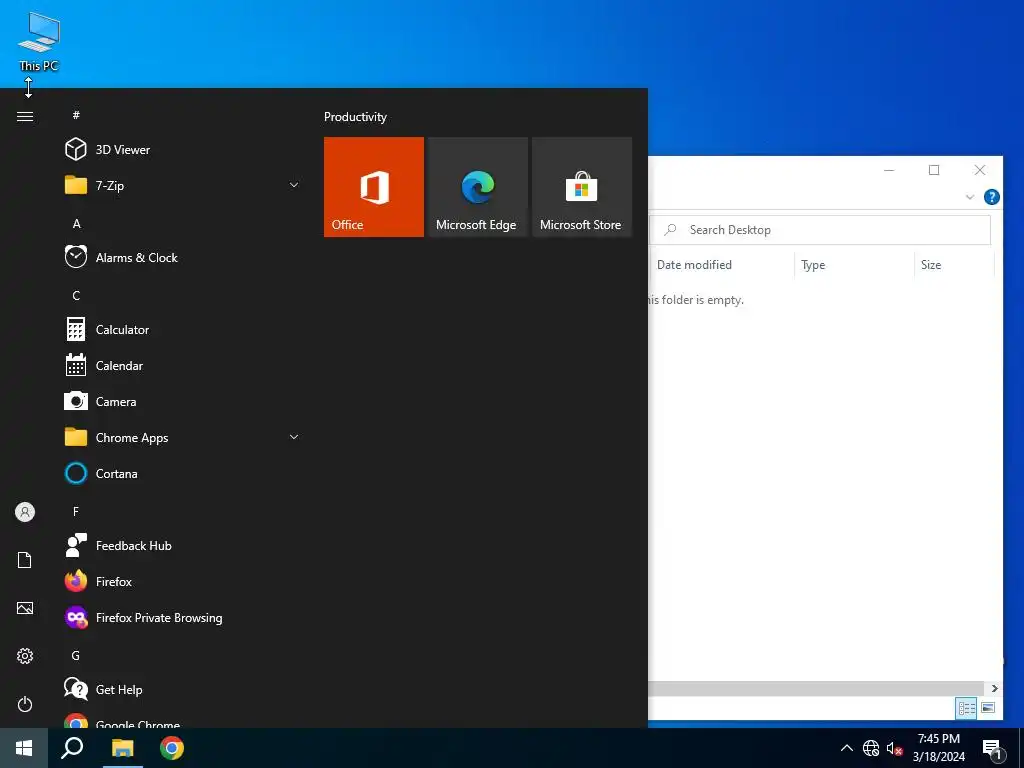Sort by Date modified column in Explorer
Viewport: 1024px width, 768px height.
(722, 264)
